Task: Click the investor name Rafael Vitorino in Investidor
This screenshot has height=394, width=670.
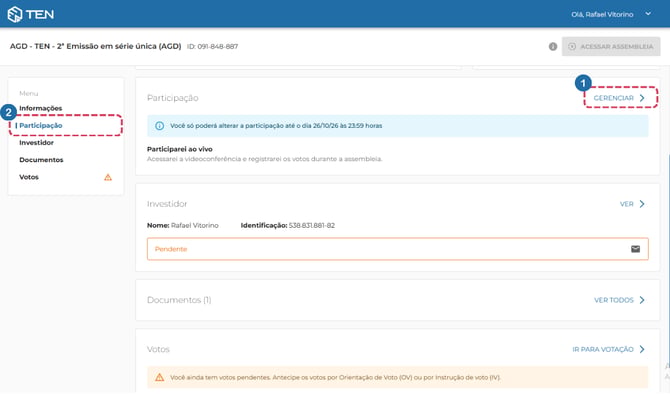Action: pyautogui.click(x=194, y=225)
